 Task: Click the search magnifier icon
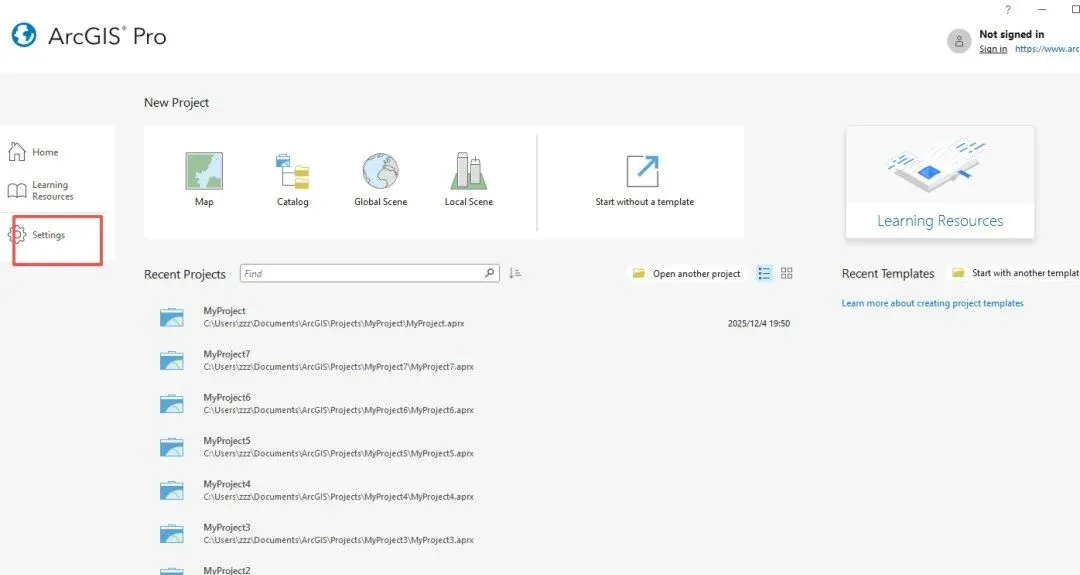tap(490, 273)
